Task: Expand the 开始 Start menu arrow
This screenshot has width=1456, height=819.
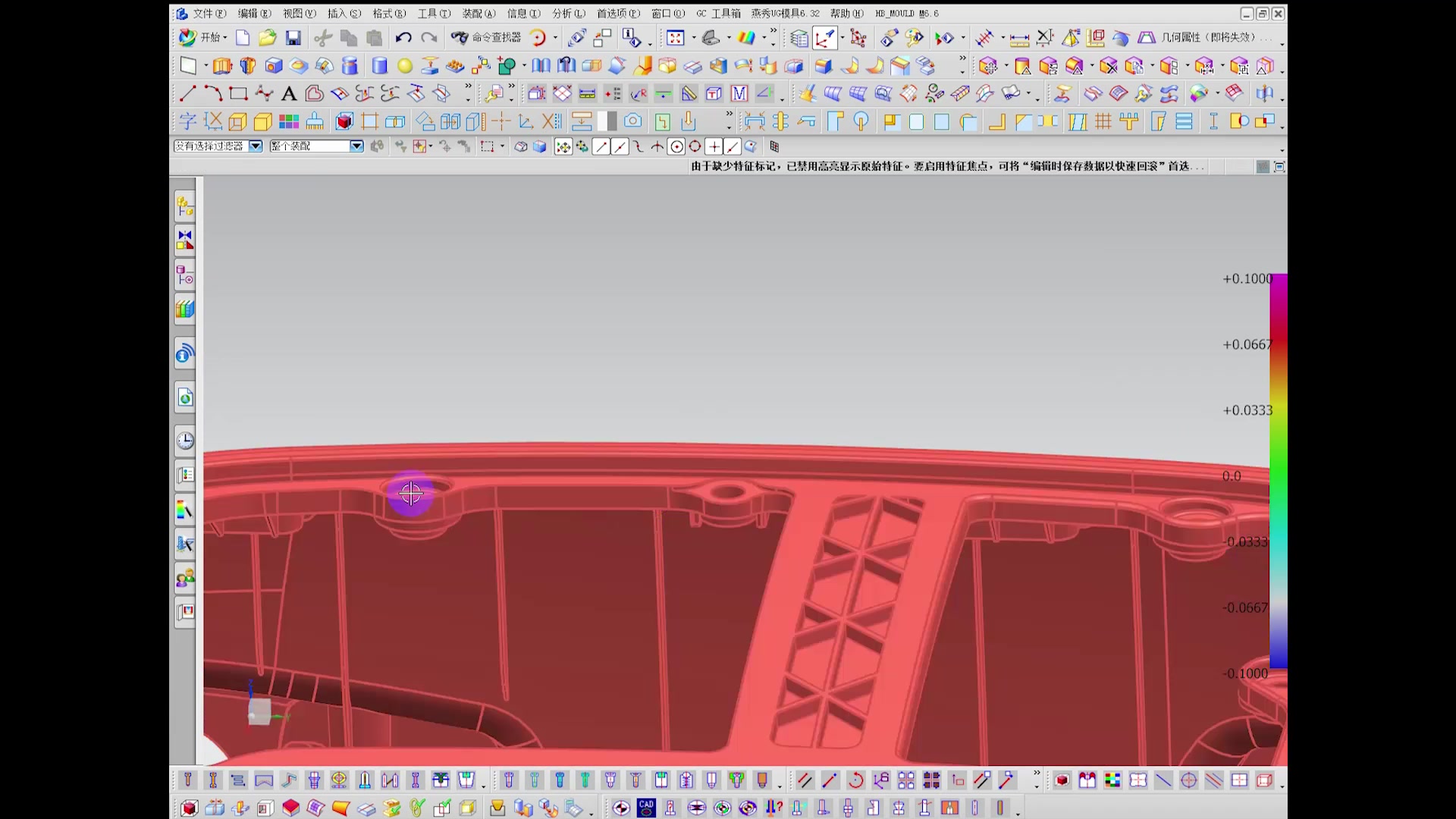Action: 225,38
